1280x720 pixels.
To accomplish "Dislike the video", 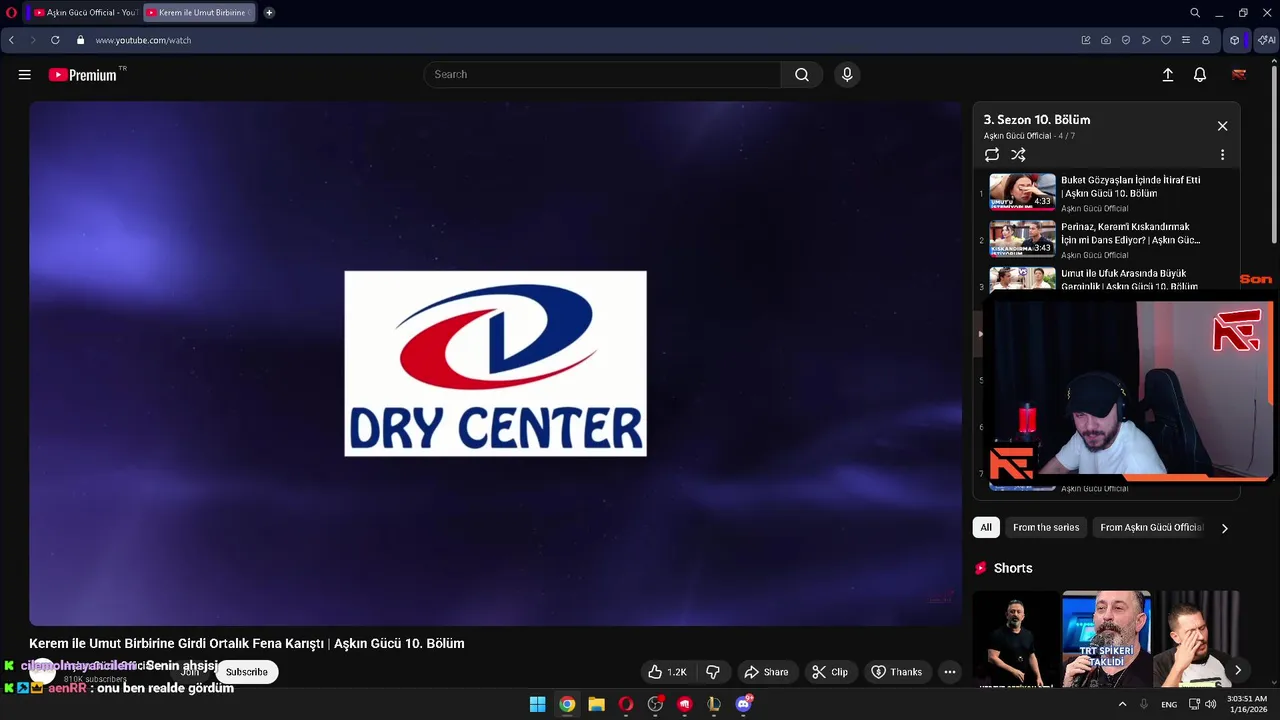I will (713, 672).
